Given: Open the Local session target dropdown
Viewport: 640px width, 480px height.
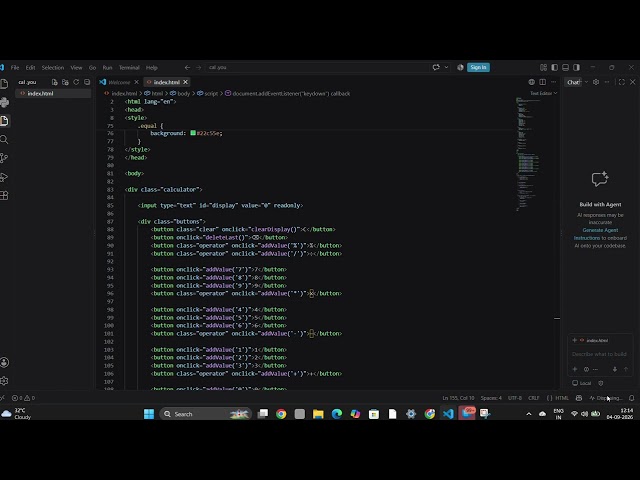Looking at the screenshot, I should click(x=582, y=383).
